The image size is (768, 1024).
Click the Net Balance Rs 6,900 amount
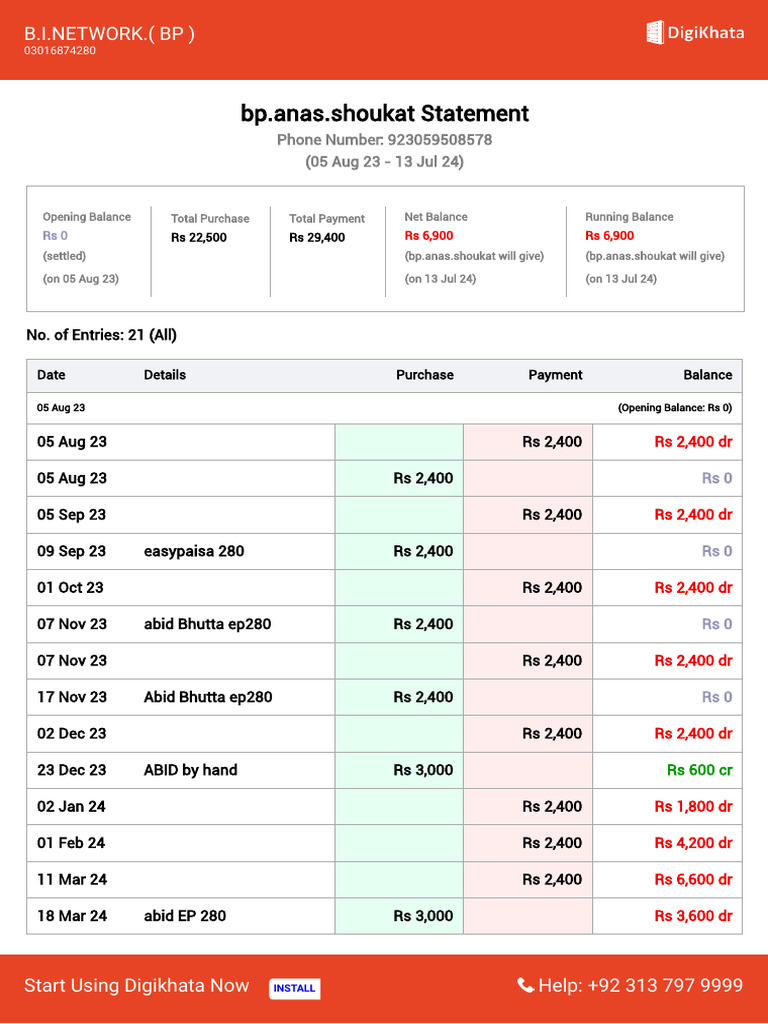pos(429,236)
